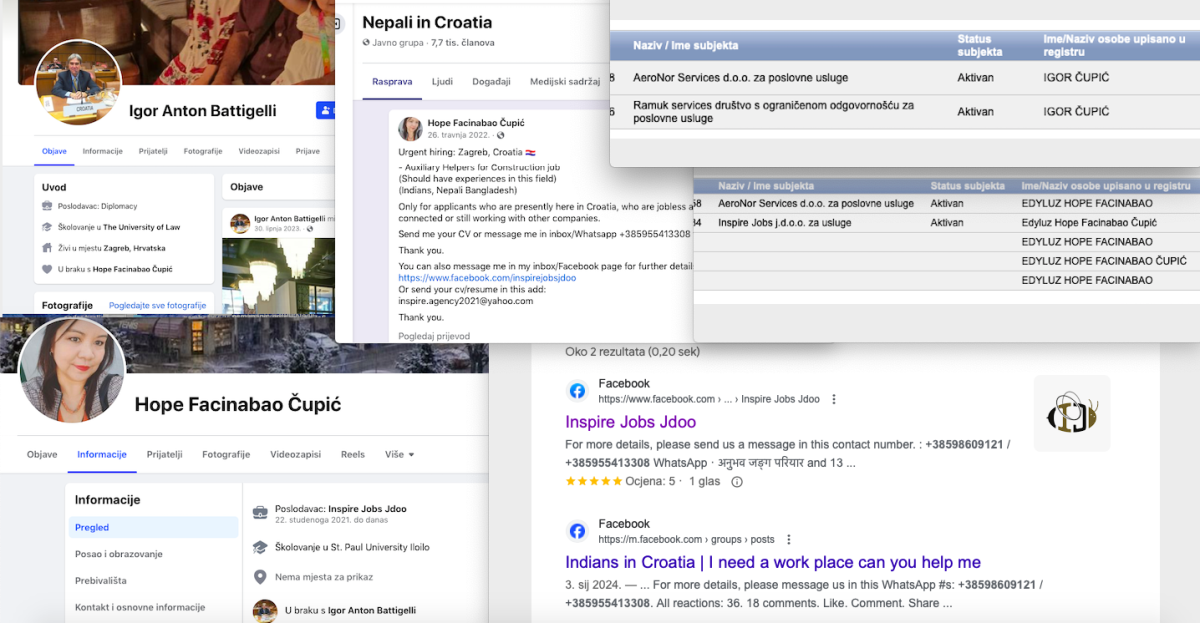Open the Fotografije tab on Hope's profile
Image resolution: width=1200 pixels, height=623 pixels.
(x=226, y=454)
